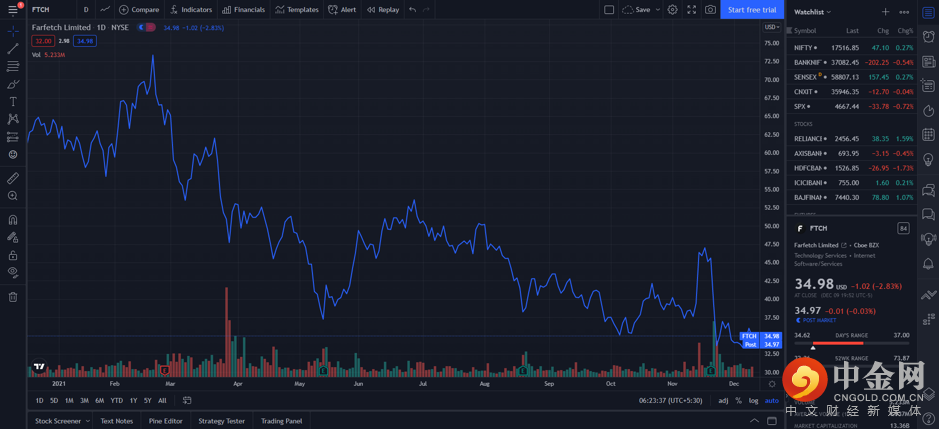Viewport: 939px width, 429px height.
Task: Select the trend line drawing tool
Action: click(13, 49)
